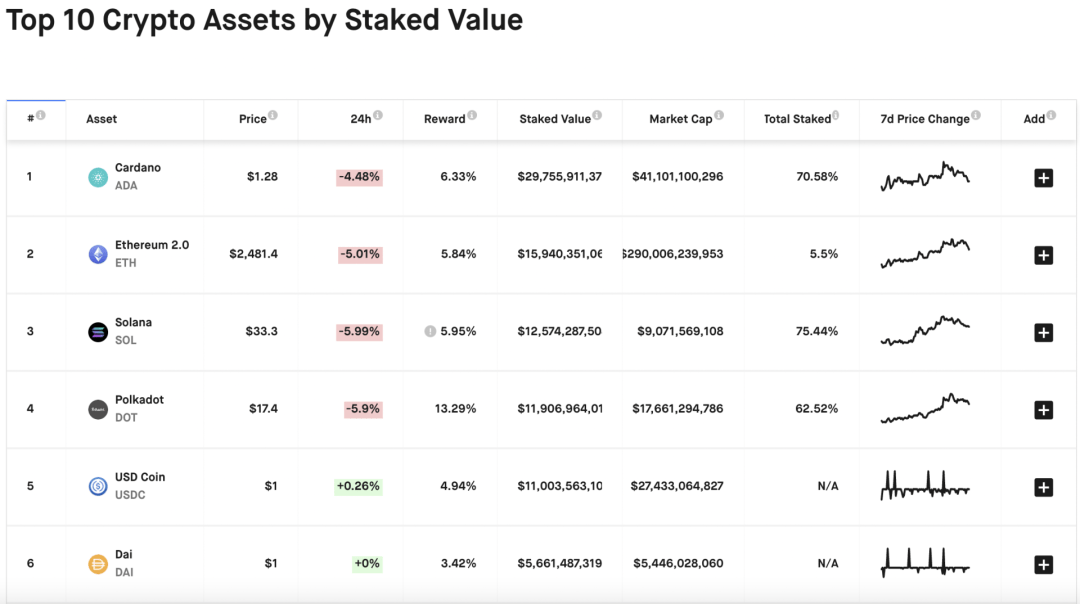Click the info icon beside Total Staked
This screenshot has width=1080, height=604.
coord(836,116)
